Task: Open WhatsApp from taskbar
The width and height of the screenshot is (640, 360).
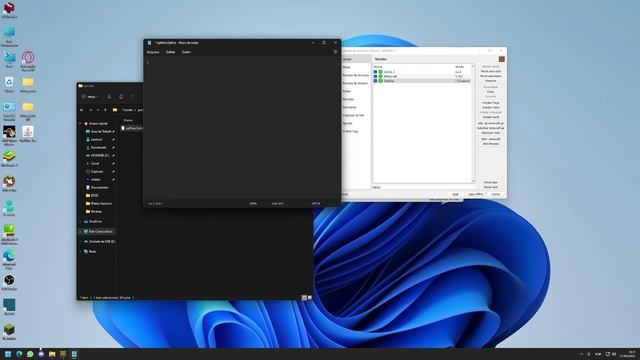Action: click(x=30, y=354)
